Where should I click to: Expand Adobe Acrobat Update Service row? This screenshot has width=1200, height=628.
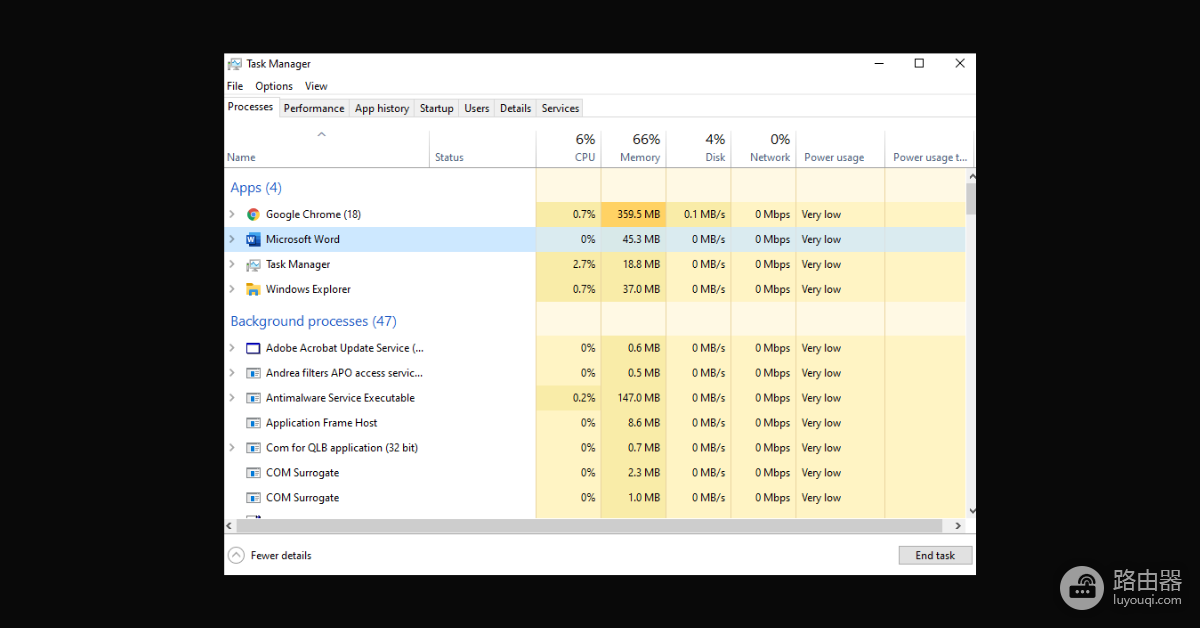pyautogui.click(x=232, y=348)
